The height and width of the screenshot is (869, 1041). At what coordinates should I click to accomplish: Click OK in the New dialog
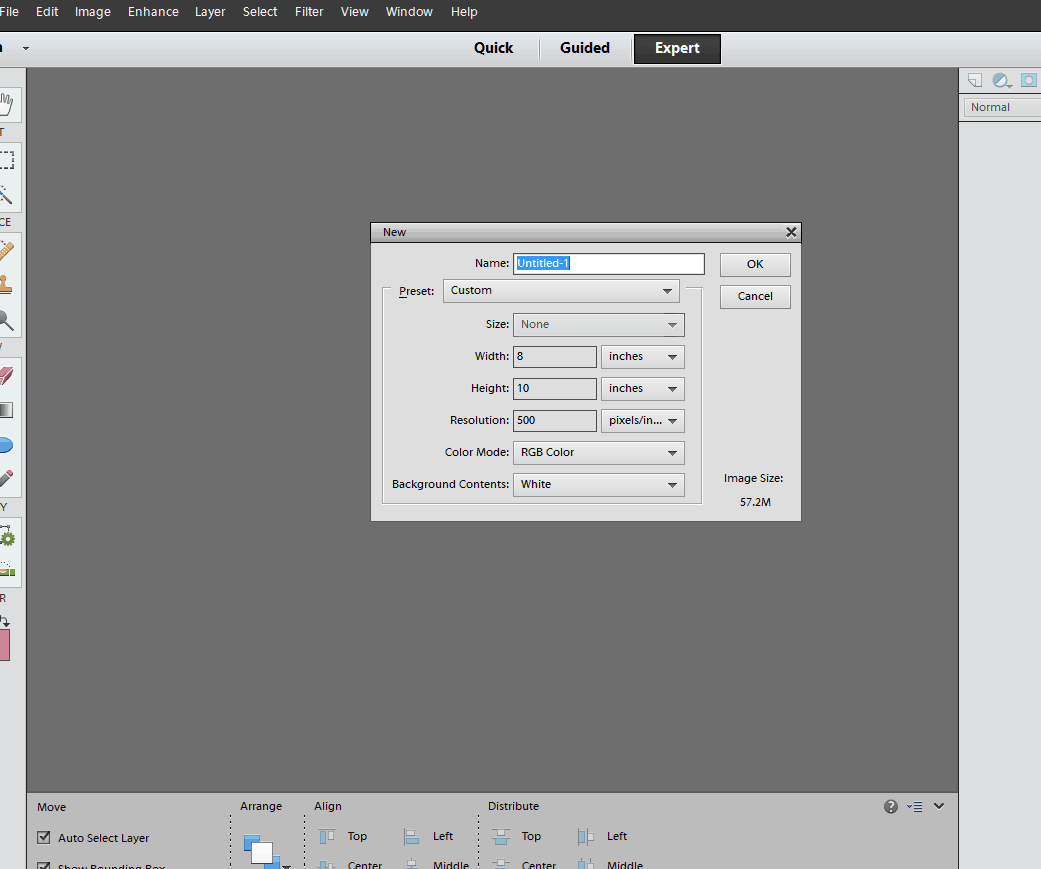(755, 264)
